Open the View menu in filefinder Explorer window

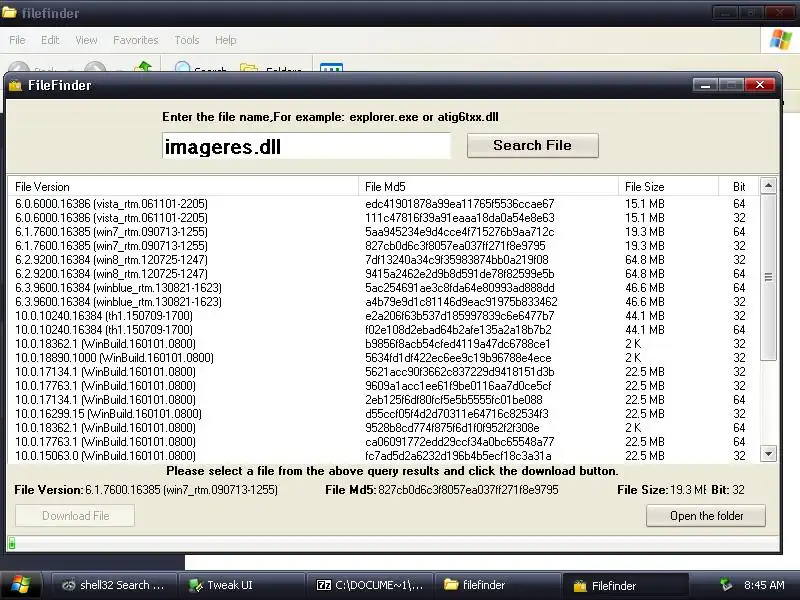[x=86, y=40]
